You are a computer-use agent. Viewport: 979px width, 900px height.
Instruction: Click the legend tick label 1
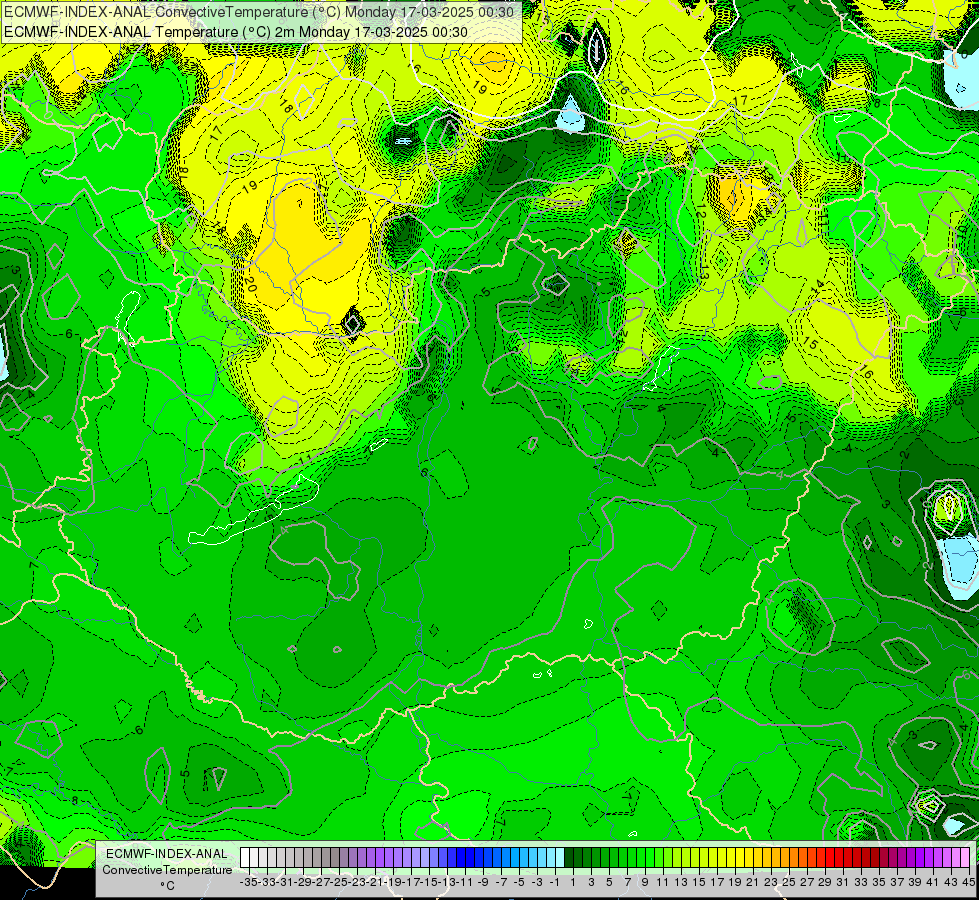[573, 882]
